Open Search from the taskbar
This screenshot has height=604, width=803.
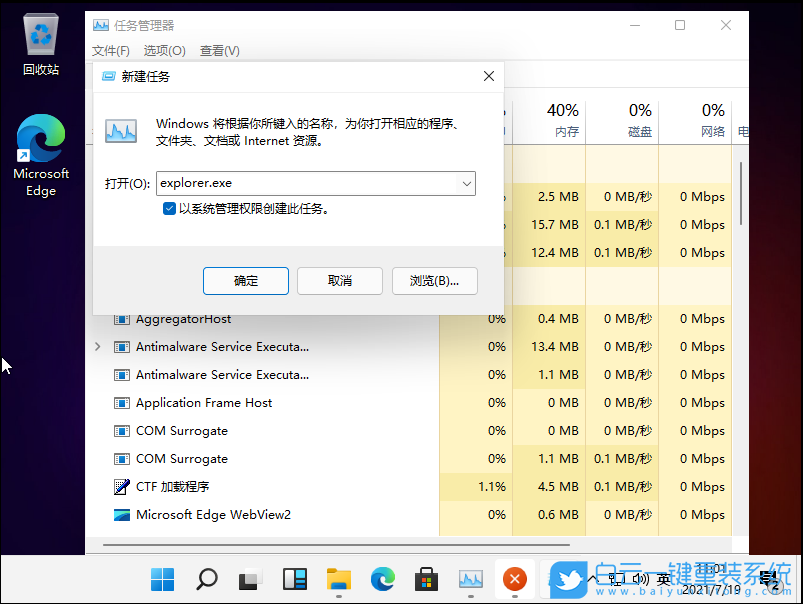click(x=206, y=578)
